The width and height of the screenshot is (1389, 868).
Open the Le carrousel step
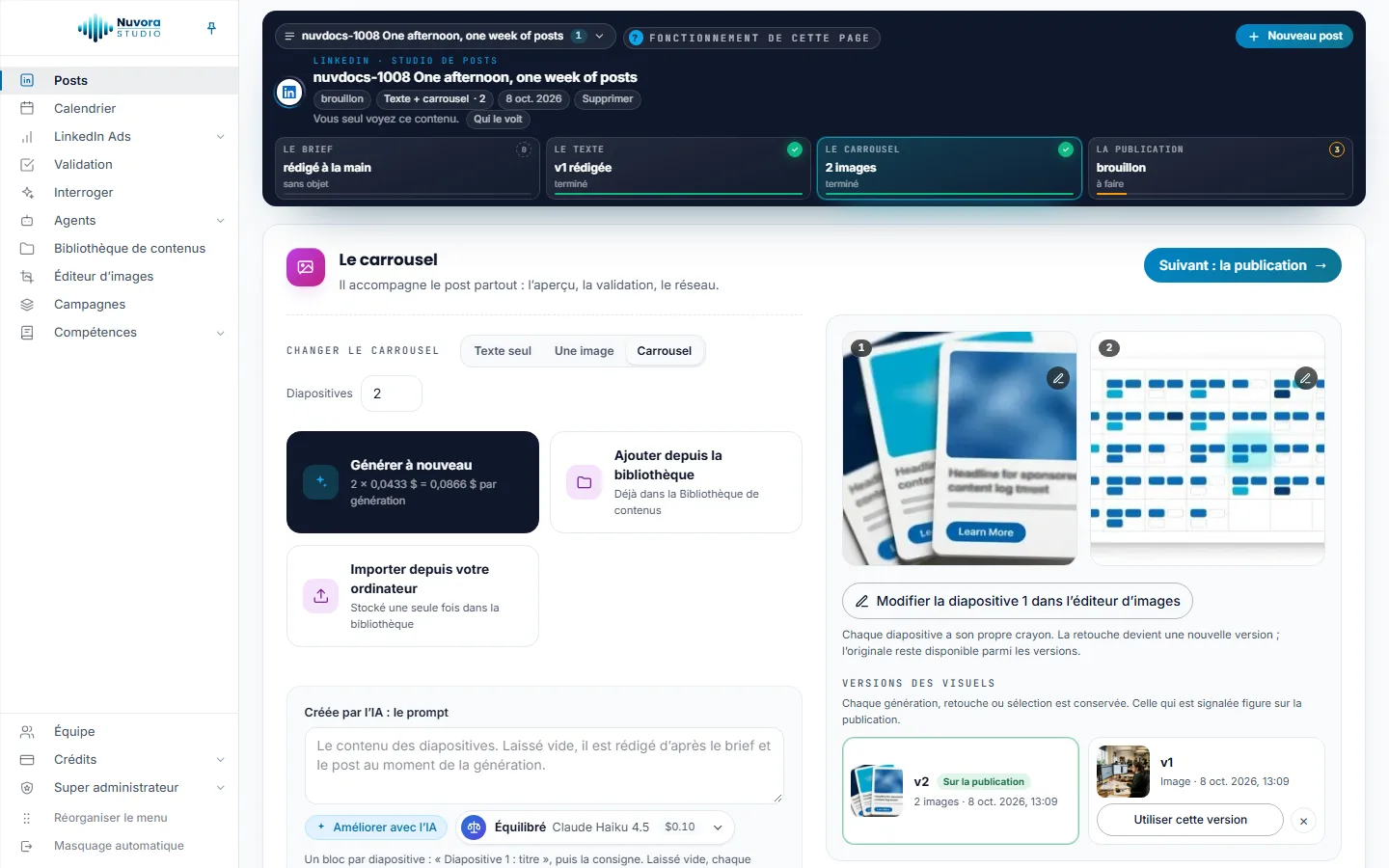(949, 168)
